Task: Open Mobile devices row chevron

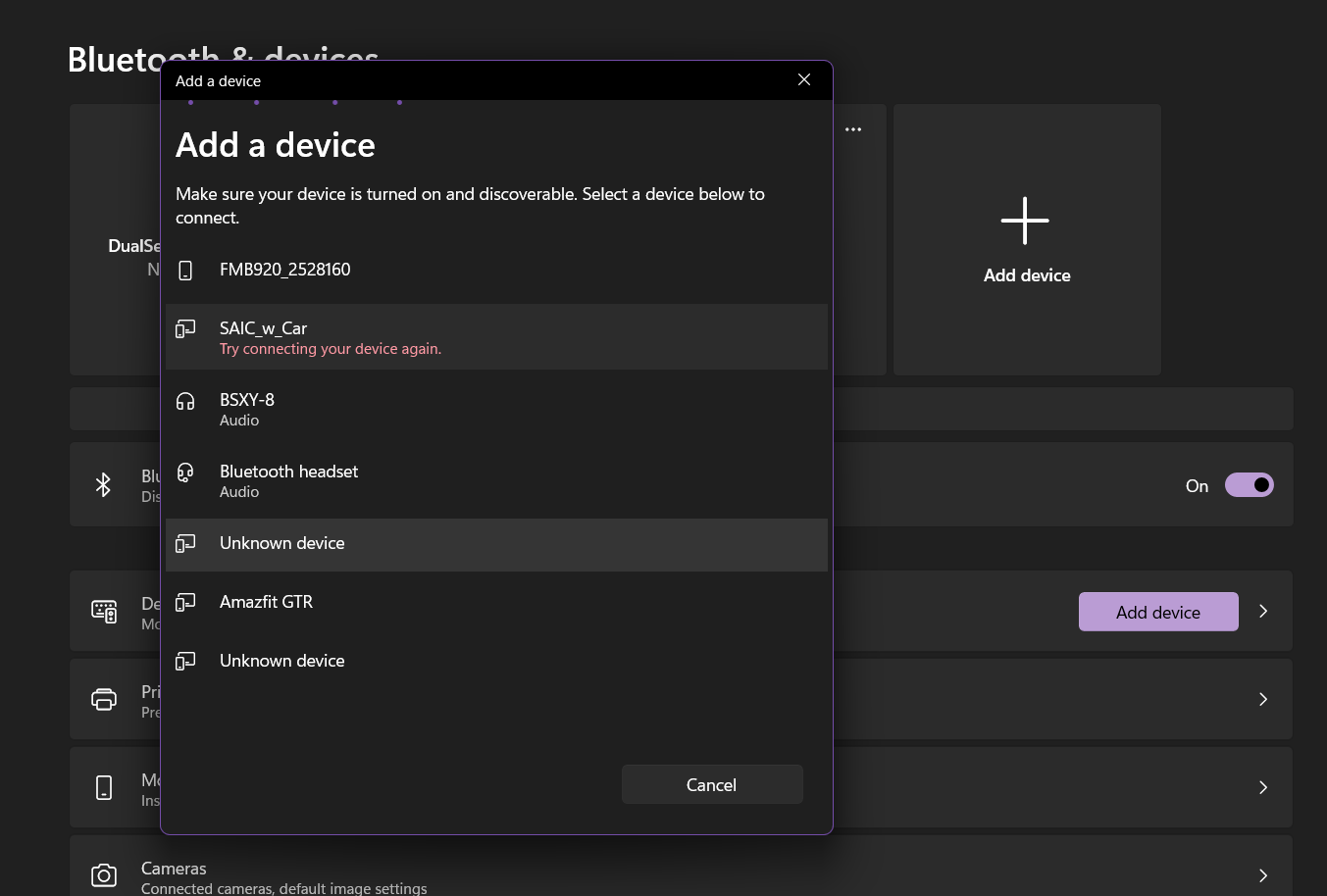Action: [x=1263, y=787]
